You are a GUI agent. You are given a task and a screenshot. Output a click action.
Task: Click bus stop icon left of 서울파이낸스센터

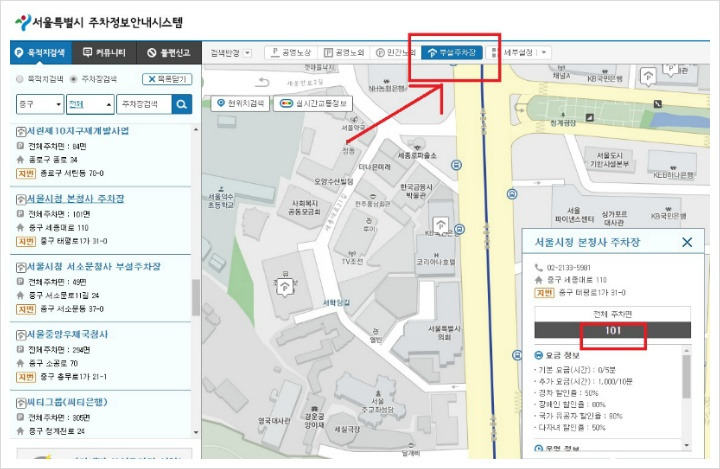click(x=512, y=194)
